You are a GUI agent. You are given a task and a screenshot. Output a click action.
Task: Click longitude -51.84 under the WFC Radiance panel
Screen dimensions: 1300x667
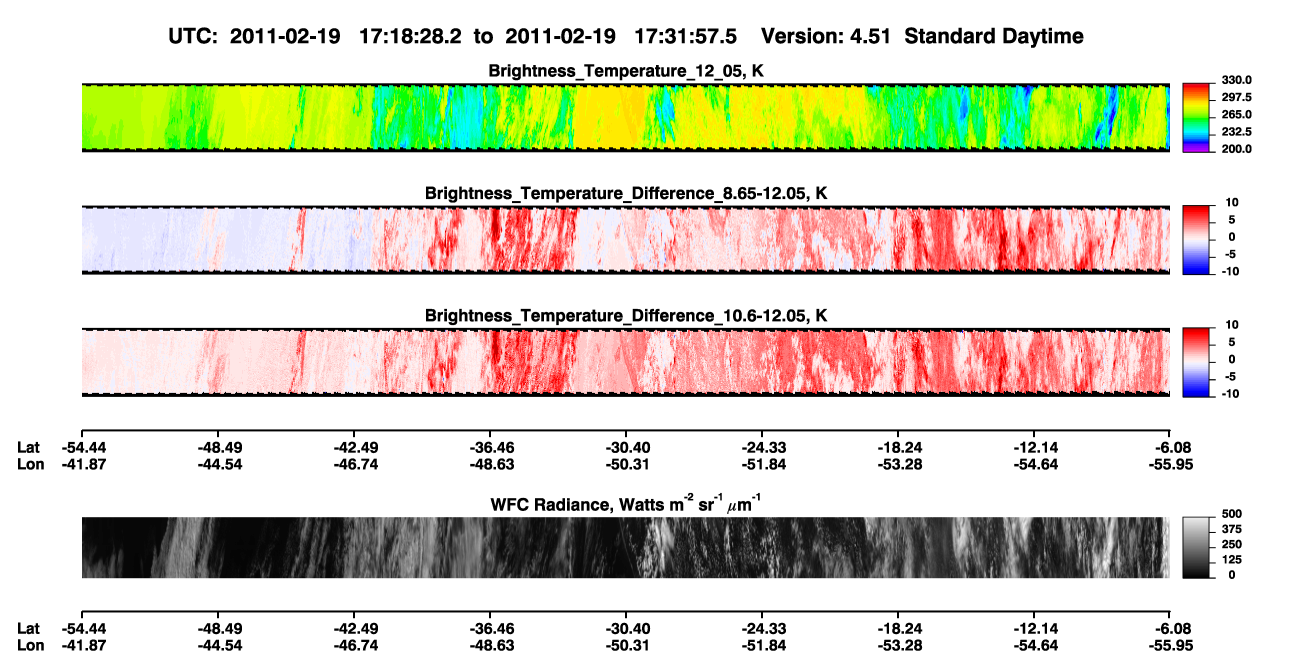click(762, 646)
